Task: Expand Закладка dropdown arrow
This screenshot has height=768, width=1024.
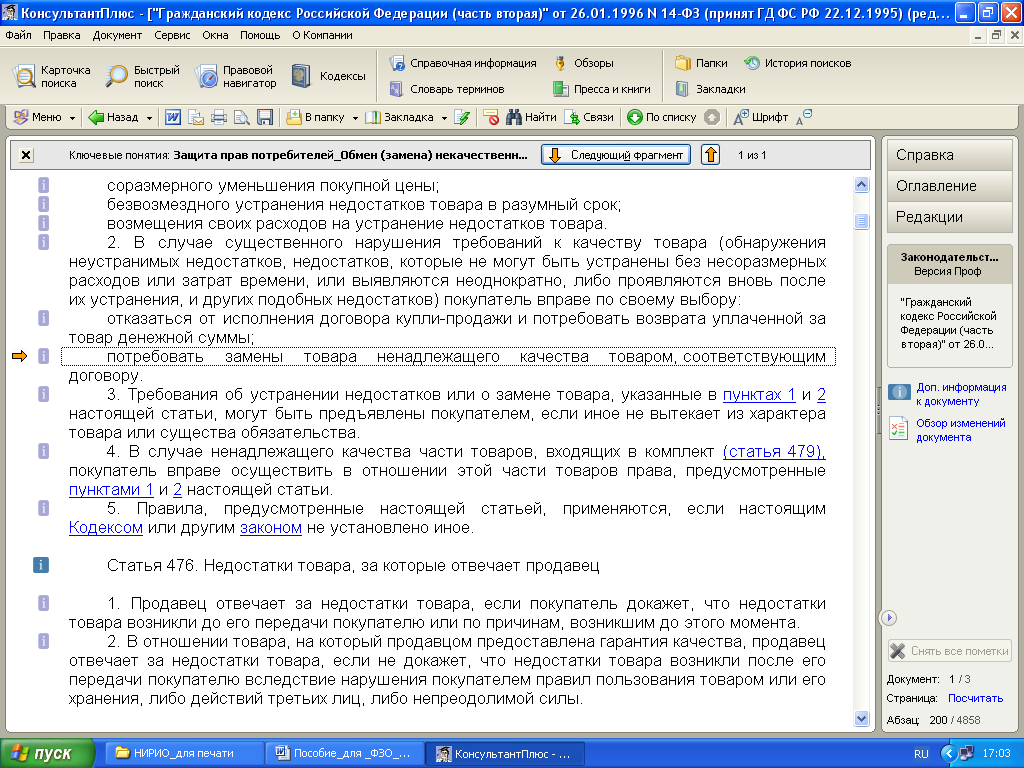Action: click(444, 118)
